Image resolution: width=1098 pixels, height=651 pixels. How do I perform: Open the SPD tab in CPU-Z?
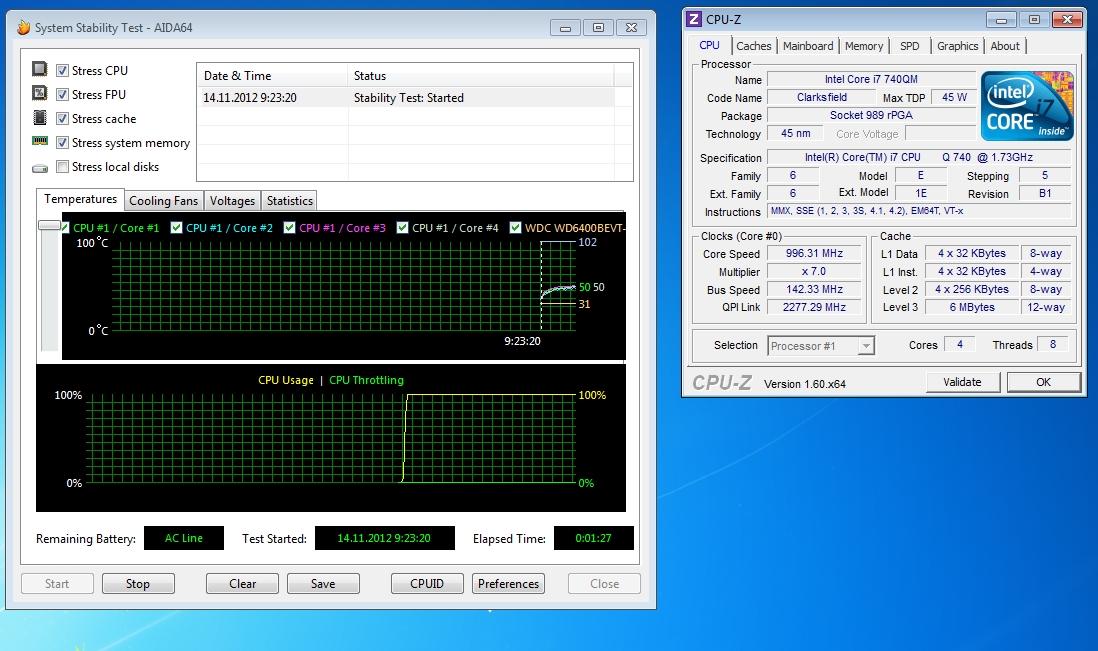pos(910,46)
